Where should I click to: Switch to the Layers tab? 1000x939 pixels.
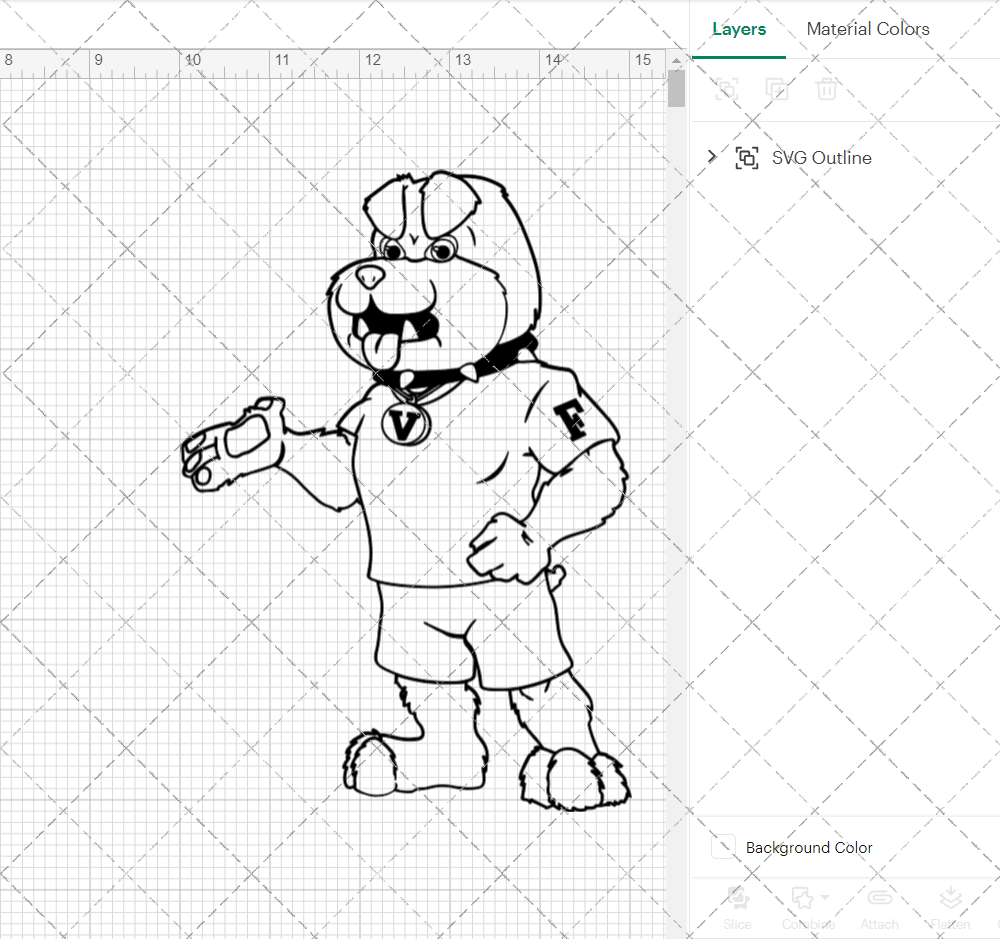(739, 29)
